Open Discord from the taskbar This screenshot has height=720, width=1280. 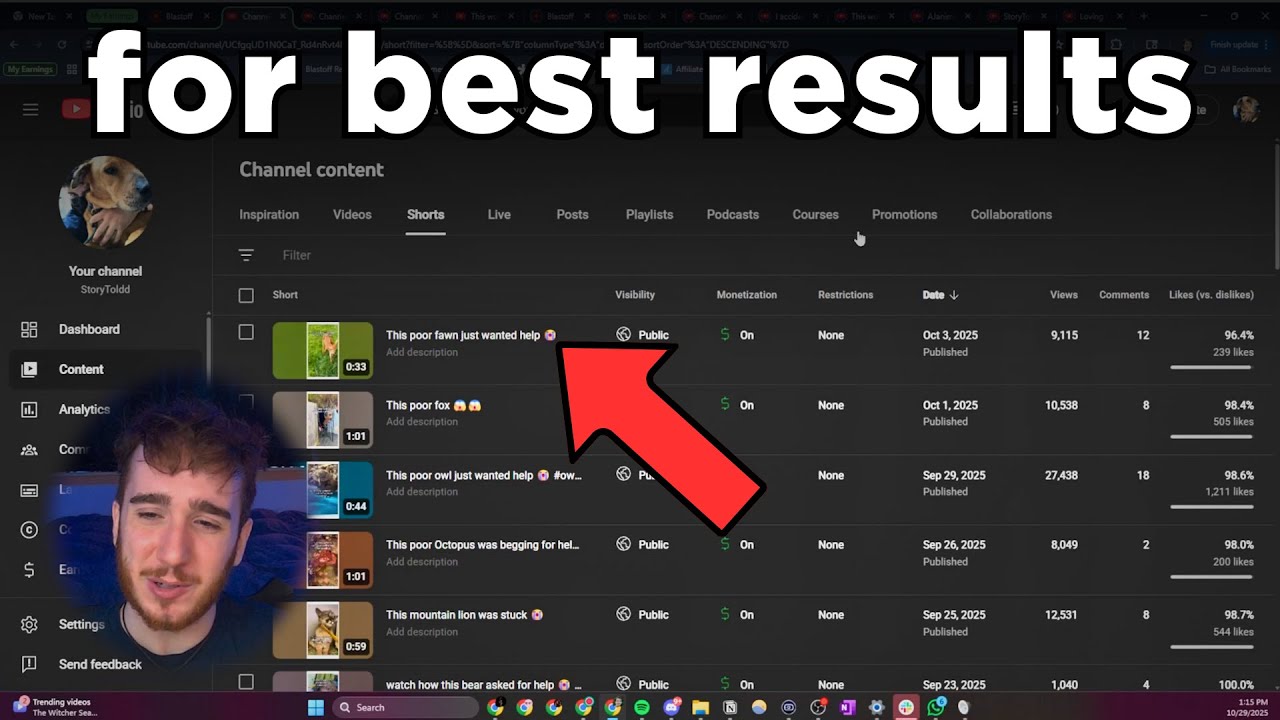click(x=672, y=707)
